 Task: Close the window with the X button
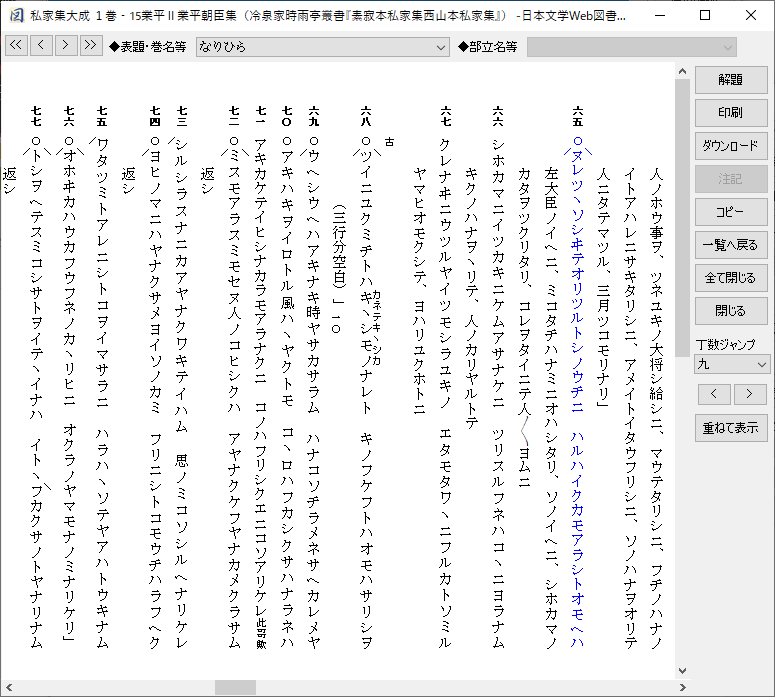(x=751, y=15)
